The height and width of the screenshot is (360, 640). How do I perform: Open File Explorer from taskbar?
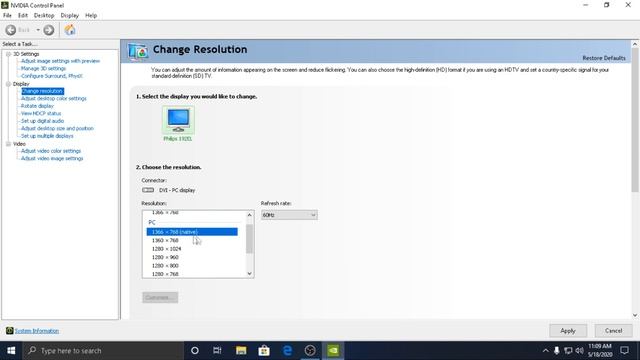tap(241, 351)
